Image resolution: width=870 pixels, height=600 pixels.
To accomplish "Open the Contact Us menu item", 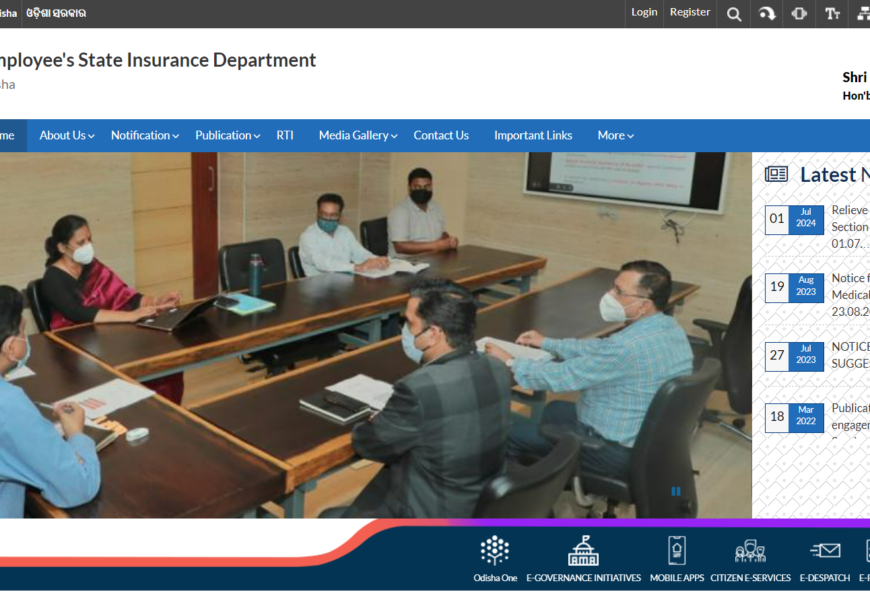I will click(441, 136).
